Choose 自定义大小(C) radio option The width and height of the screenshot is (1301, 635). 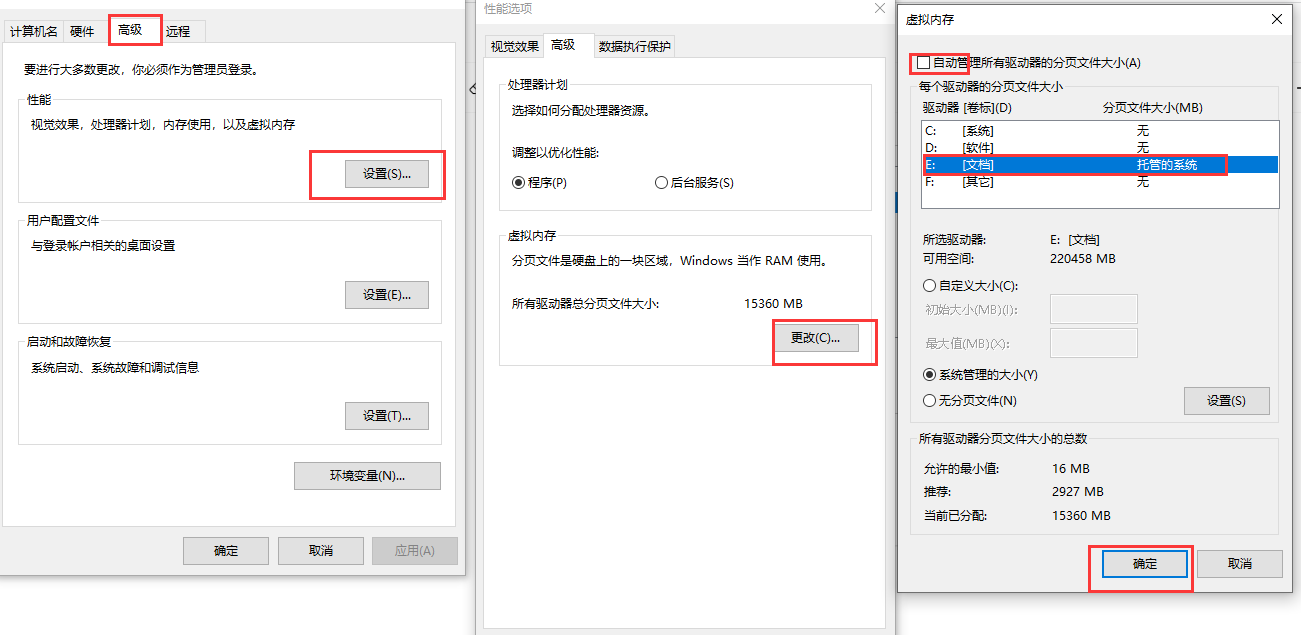pyautogui.click(x=970, y=286)
